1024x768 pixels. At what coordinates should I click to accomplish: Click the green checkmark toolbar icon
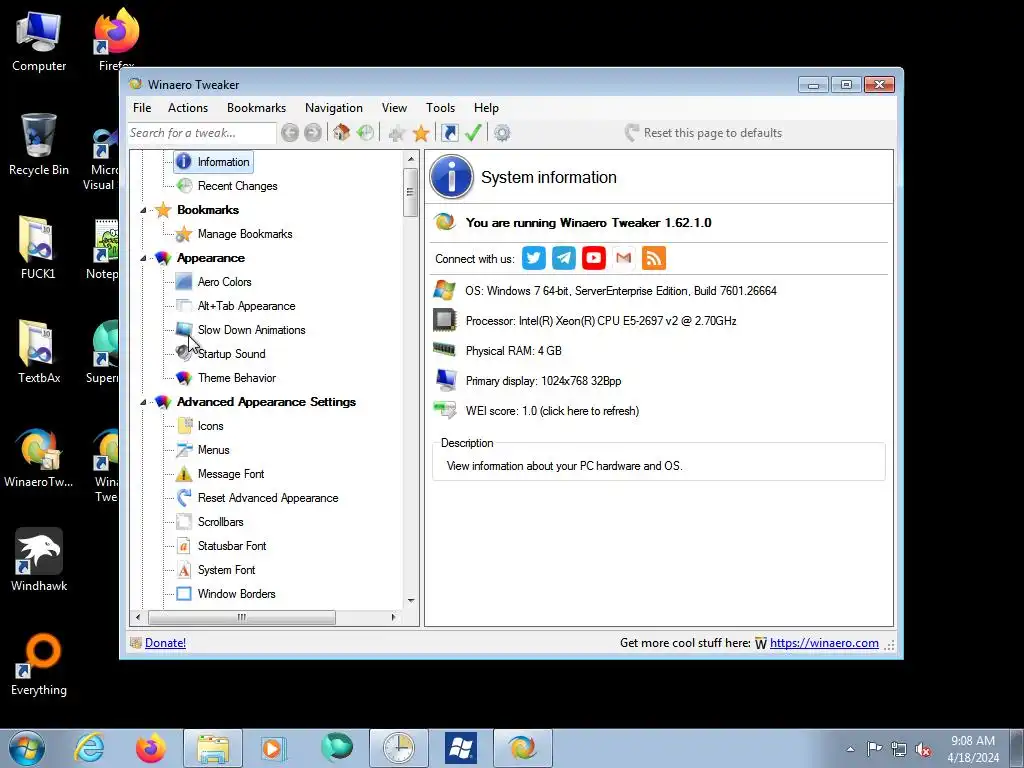[473, 133]
